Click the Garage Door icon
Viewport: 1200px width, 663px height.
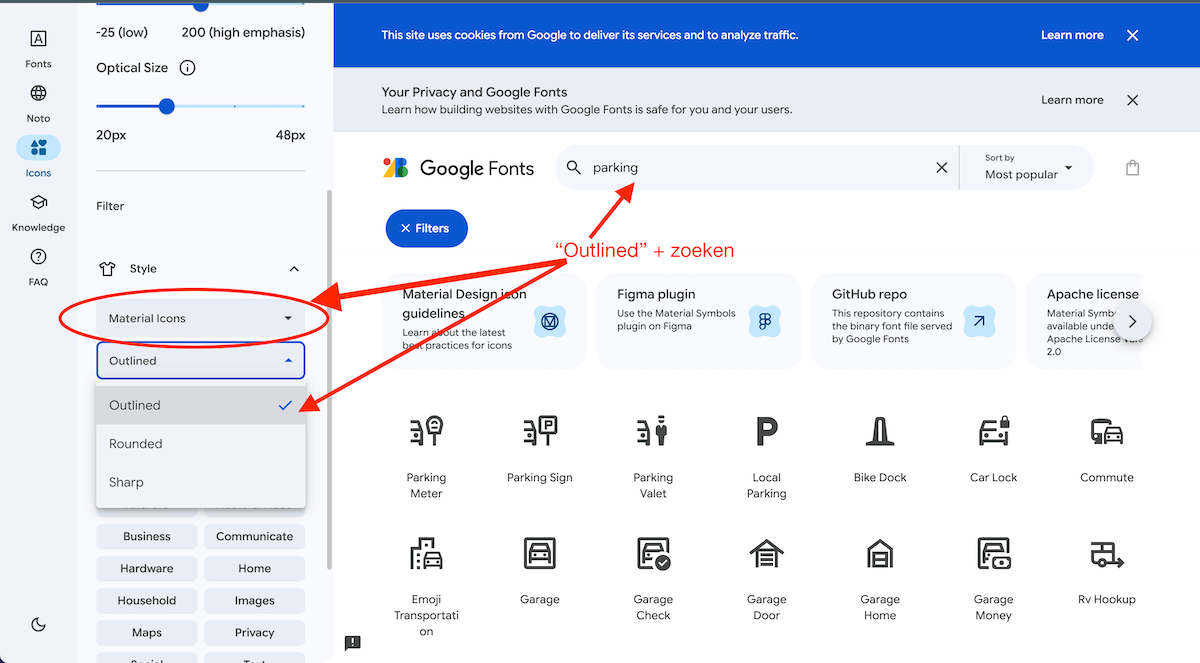coord(766,553)
